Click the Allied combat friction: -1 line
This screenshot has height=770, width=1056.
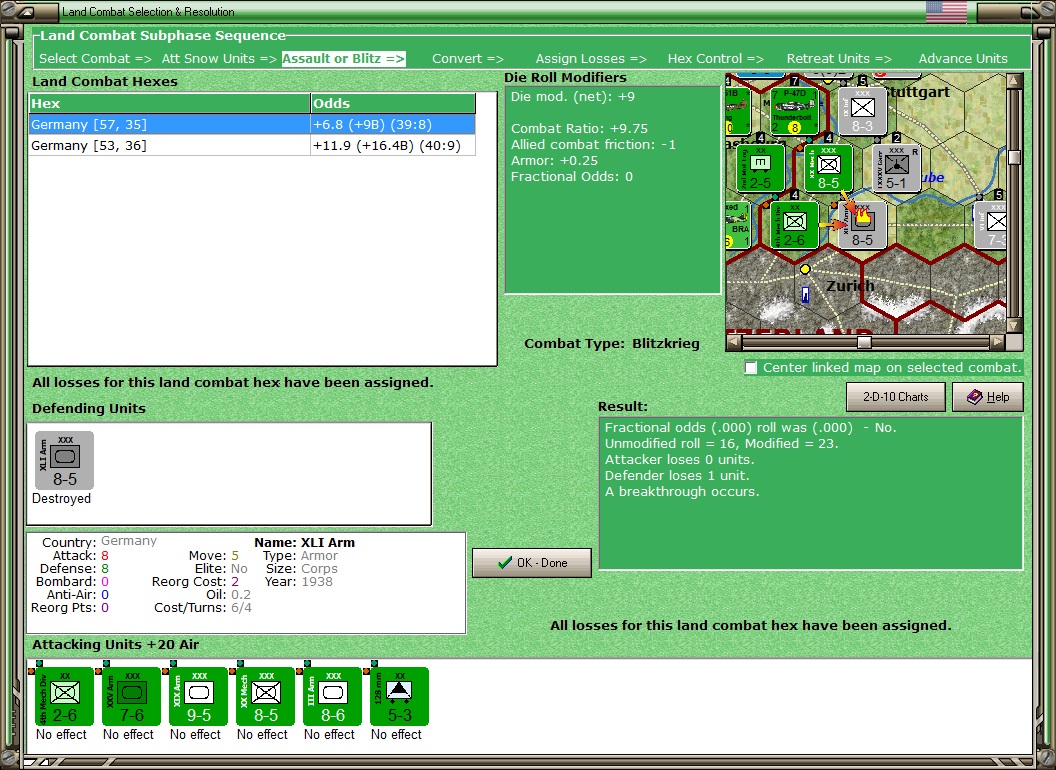click(593, 145)
